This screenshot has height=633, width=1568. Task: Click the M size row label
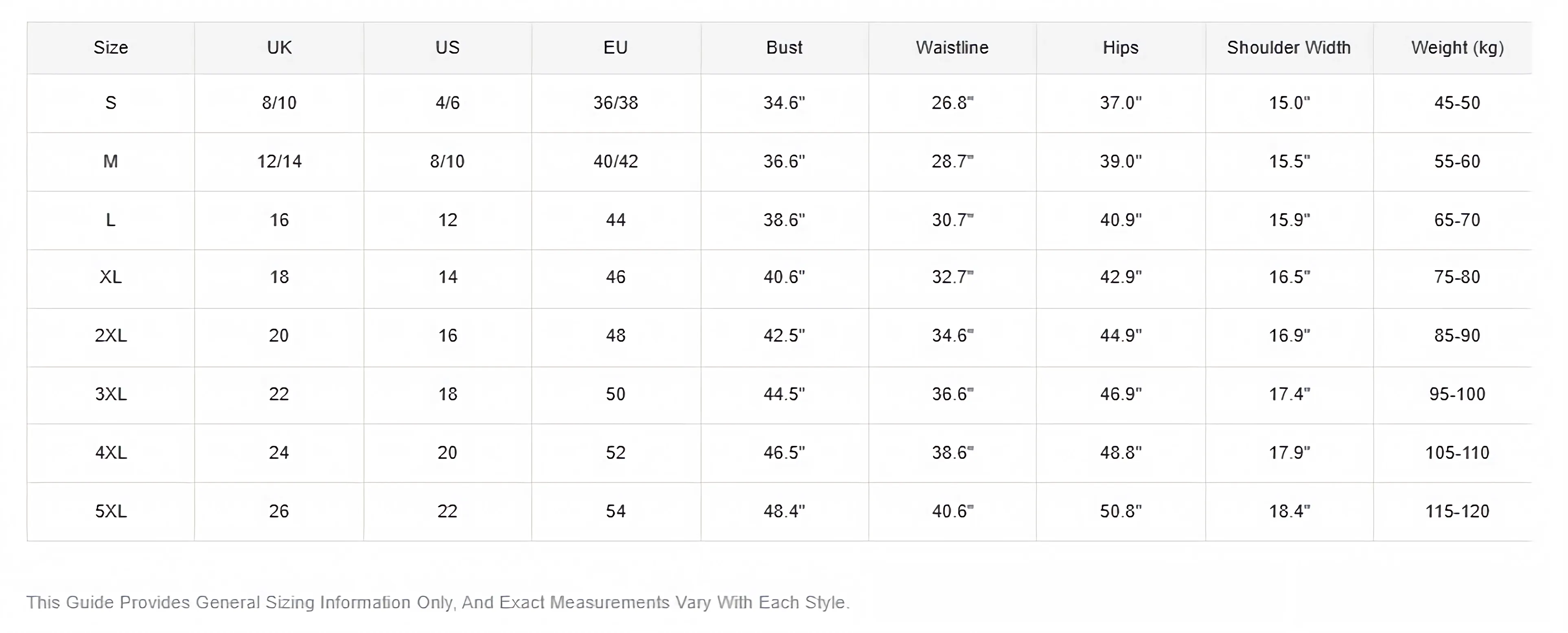click(x=111, y=162)
